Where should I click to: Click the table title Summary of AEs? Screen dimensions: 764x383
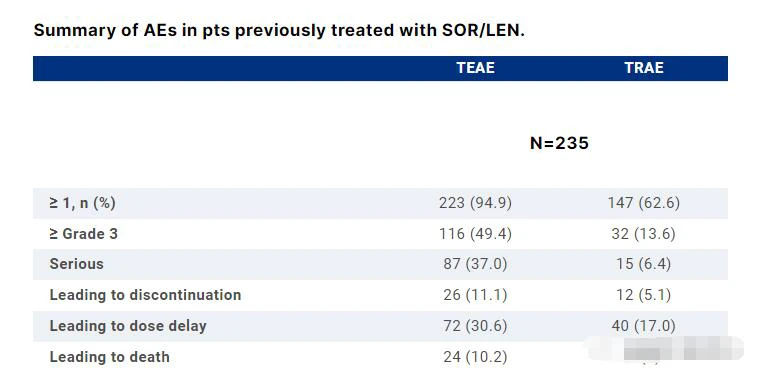279,30
